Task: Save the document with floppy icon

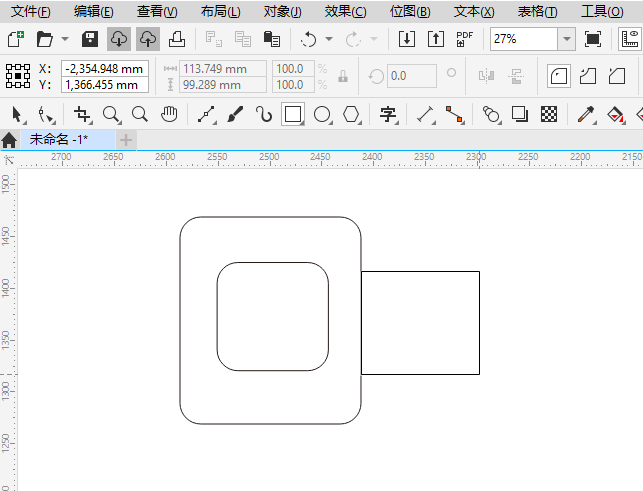Action: pos(90,39)
